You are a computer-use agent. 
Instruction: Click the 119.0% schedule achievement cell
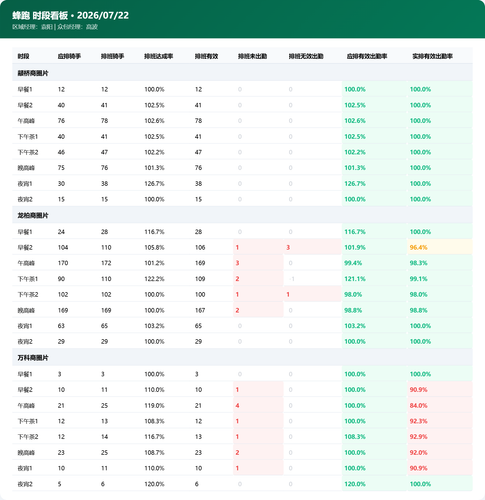pyautogui.click(x=154, y=405)
